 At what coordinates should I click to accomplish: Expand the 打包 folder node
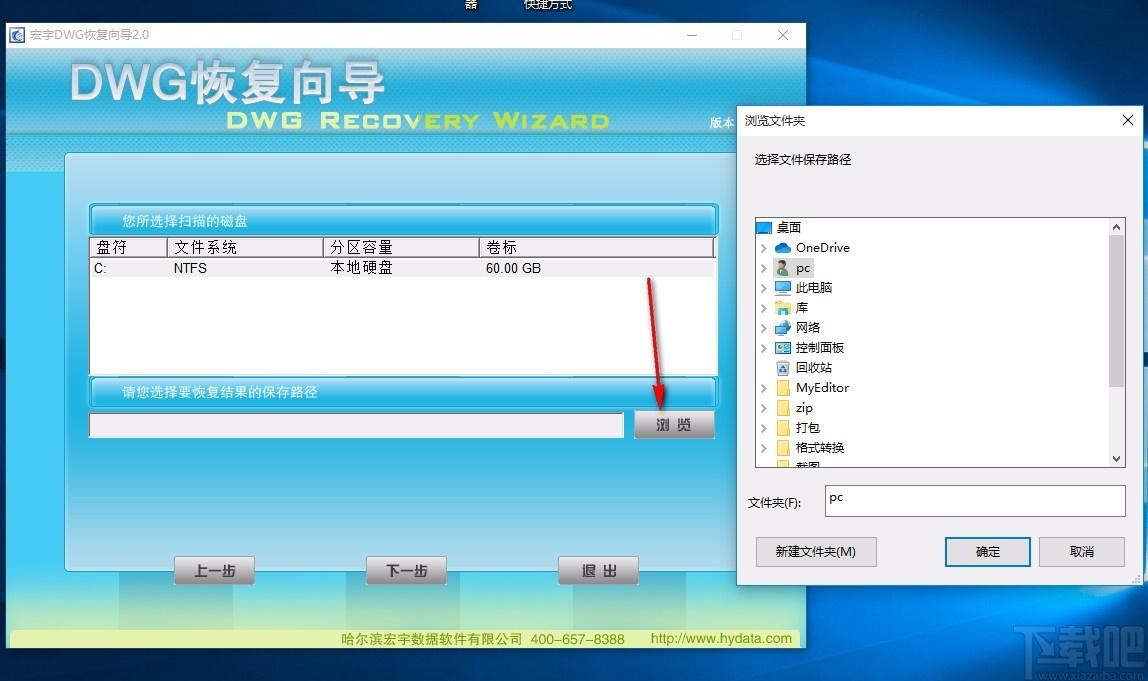[x=764, y=428]
